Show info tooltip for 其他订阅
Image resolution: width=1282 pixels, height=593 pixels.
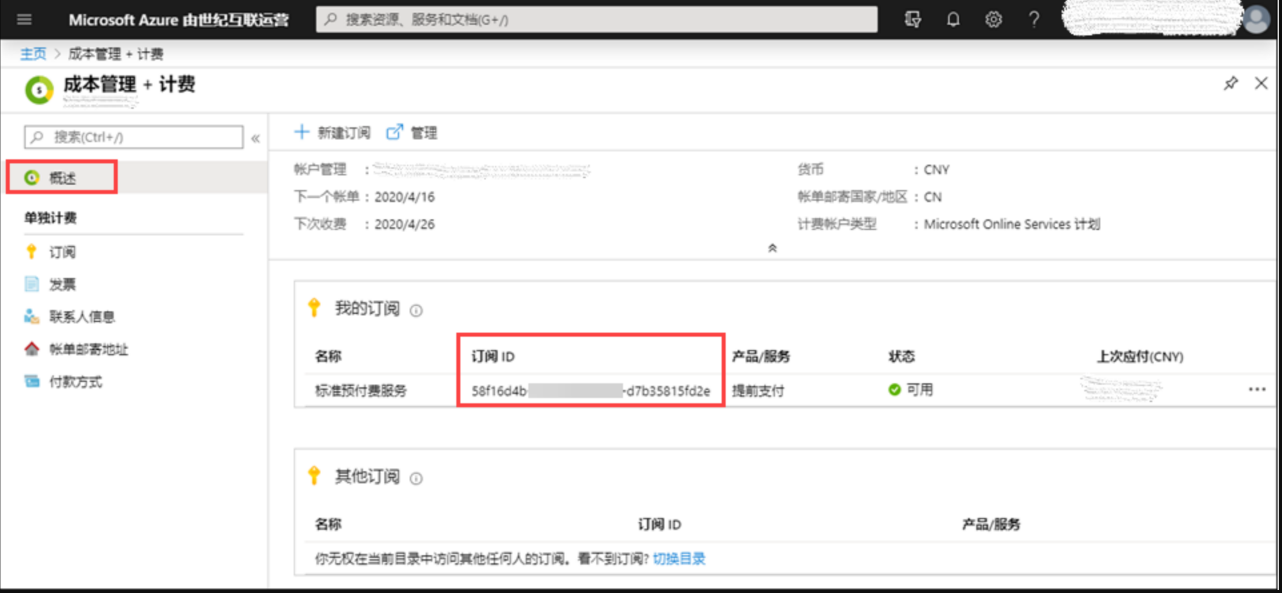pos(416,478)
